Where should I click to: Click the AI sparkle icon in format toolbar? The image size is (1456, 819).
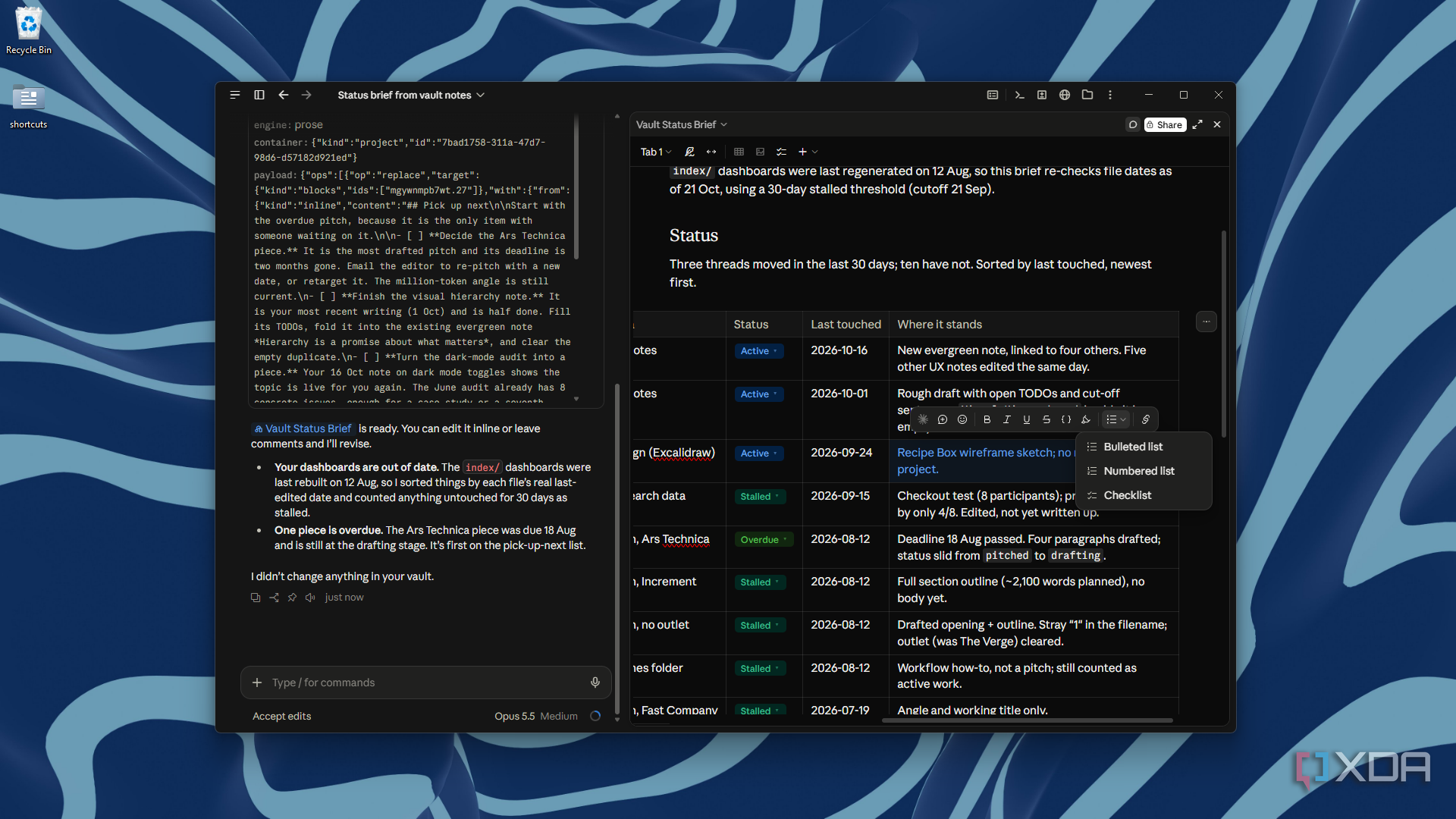click(923, 419)
